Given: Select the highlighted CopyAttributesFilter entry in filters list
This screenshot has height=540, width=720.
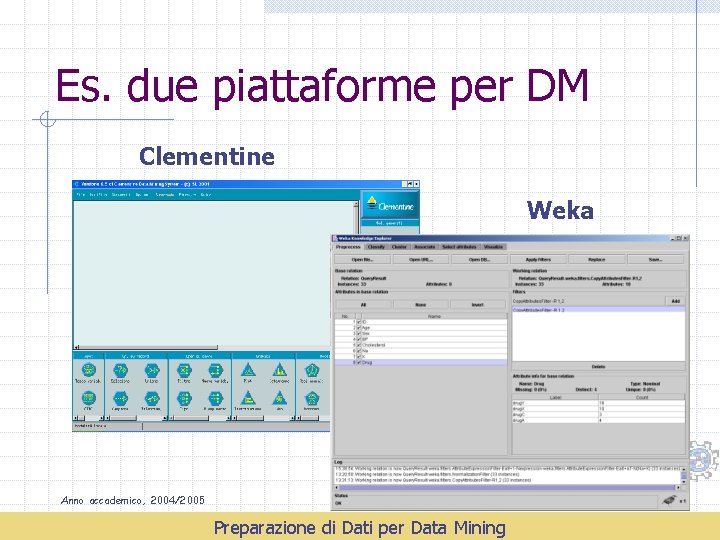Looking at the screenshot, I should click(598, 310).
